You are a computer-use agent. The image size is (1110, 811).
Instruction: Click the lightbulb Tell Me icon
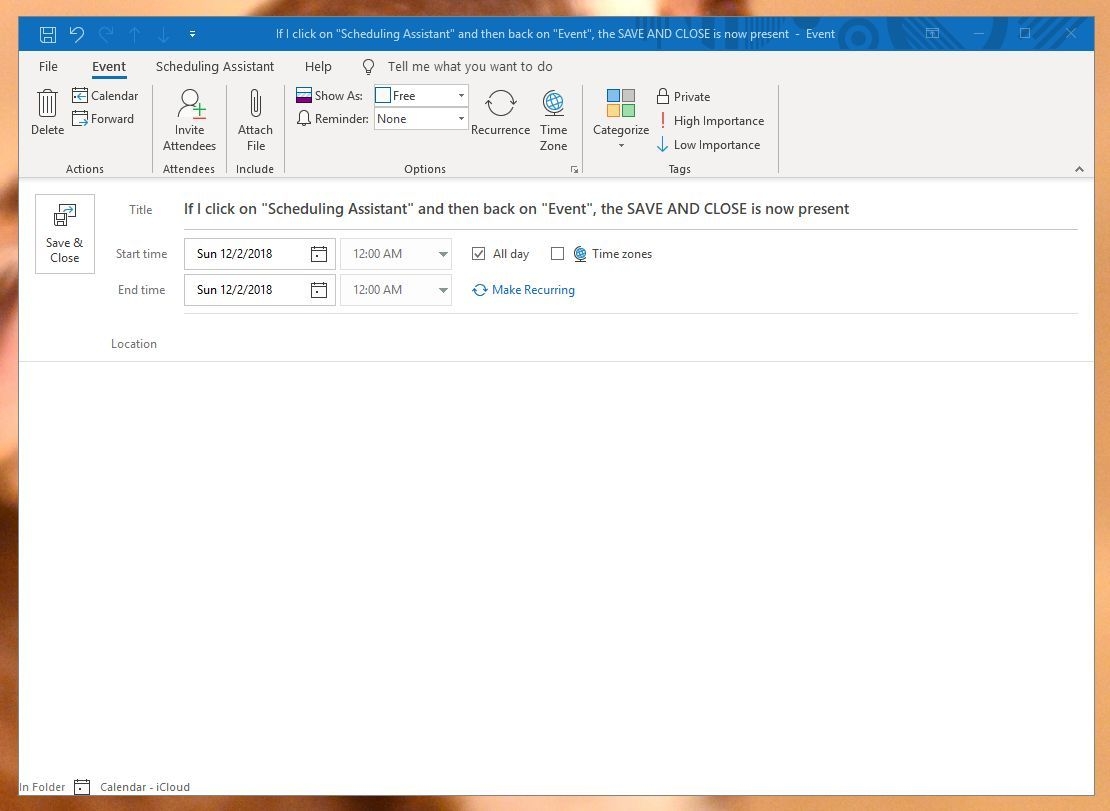368,67
